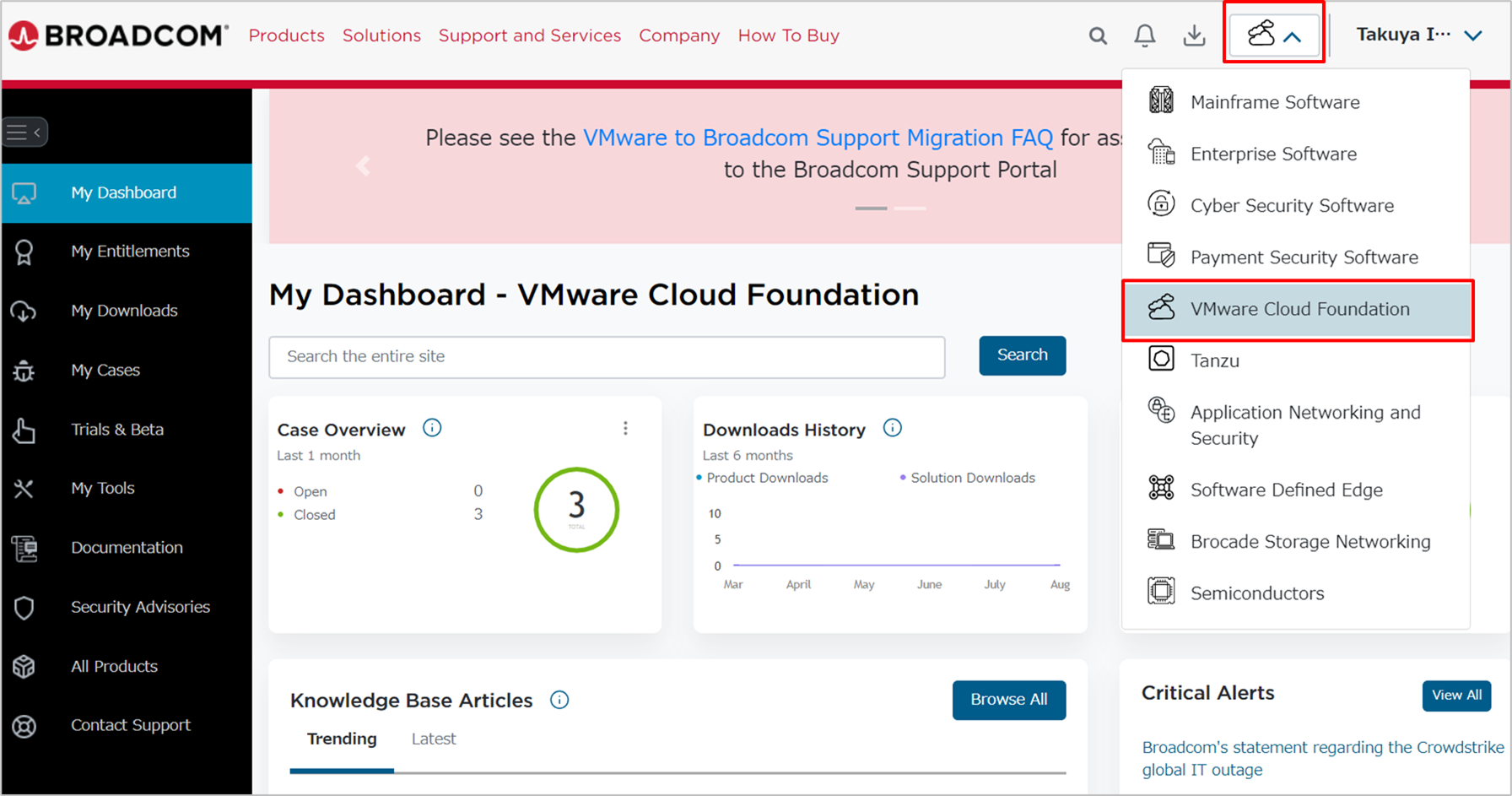The width and height of the screenshot is (1512, 796).
Task: Click the Browse All button
Action: pyautogui.click(x=1008, y=700)
